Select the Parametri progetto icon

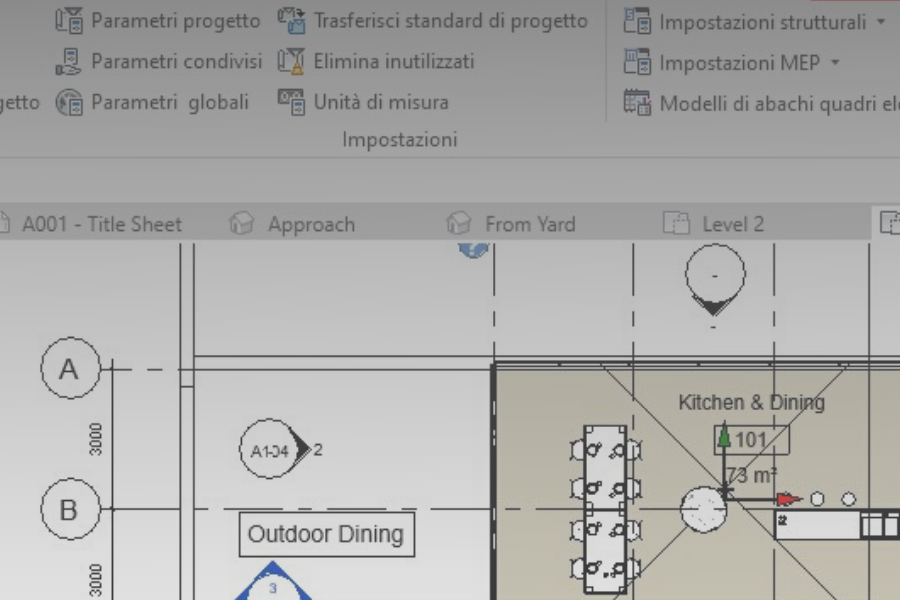70,20
